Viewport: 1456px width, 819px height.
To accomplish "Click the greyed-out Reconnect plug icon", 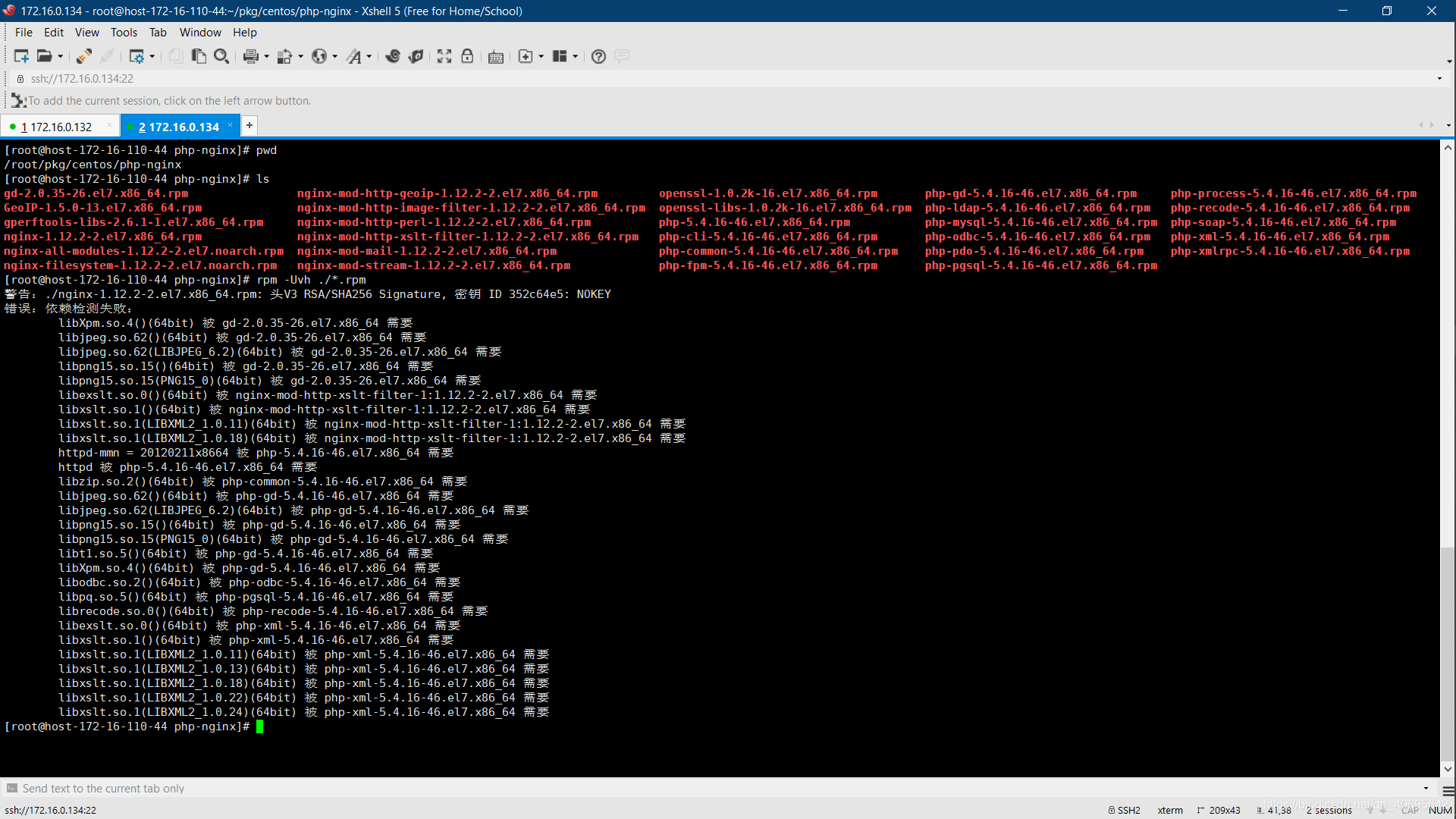I will (107, 56).
